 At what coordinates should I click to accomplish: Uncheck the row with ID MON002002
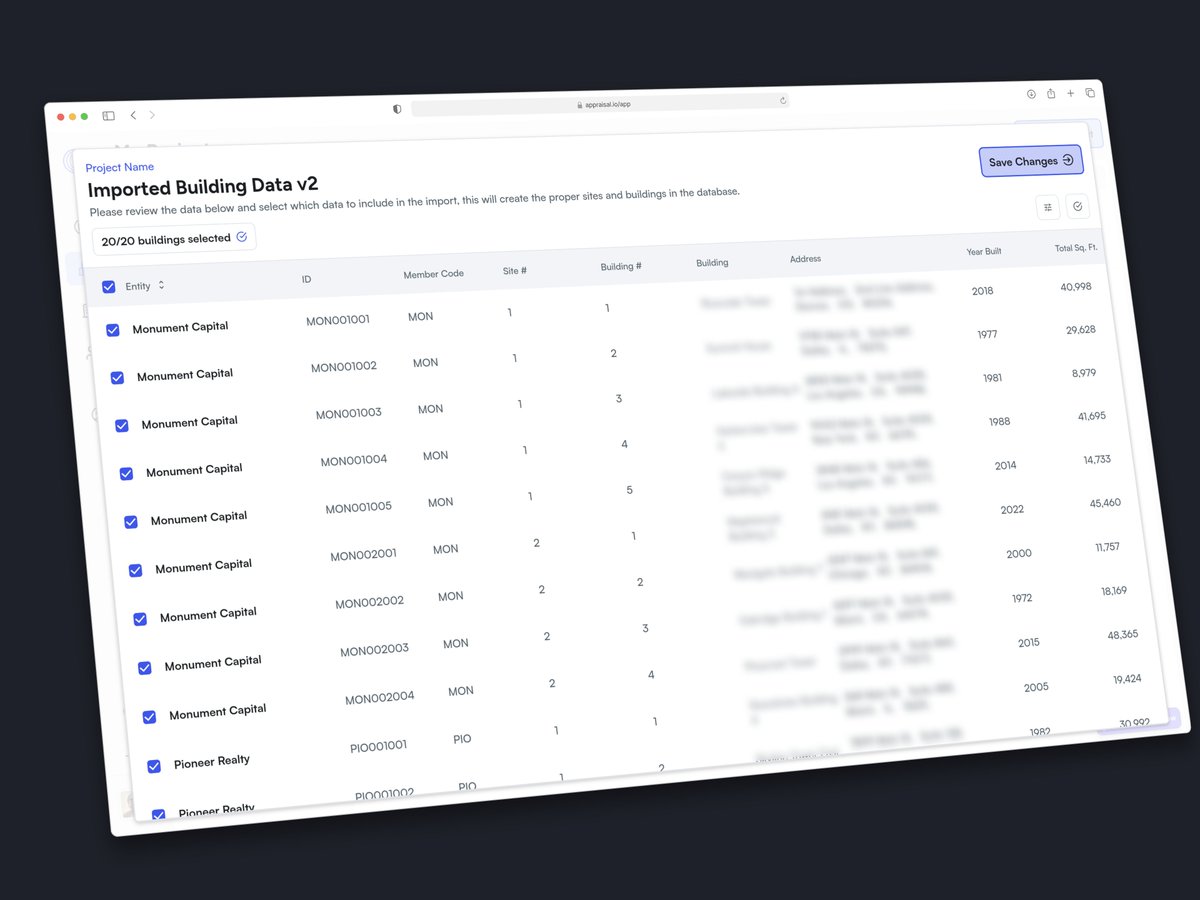(x=140, y=619)
